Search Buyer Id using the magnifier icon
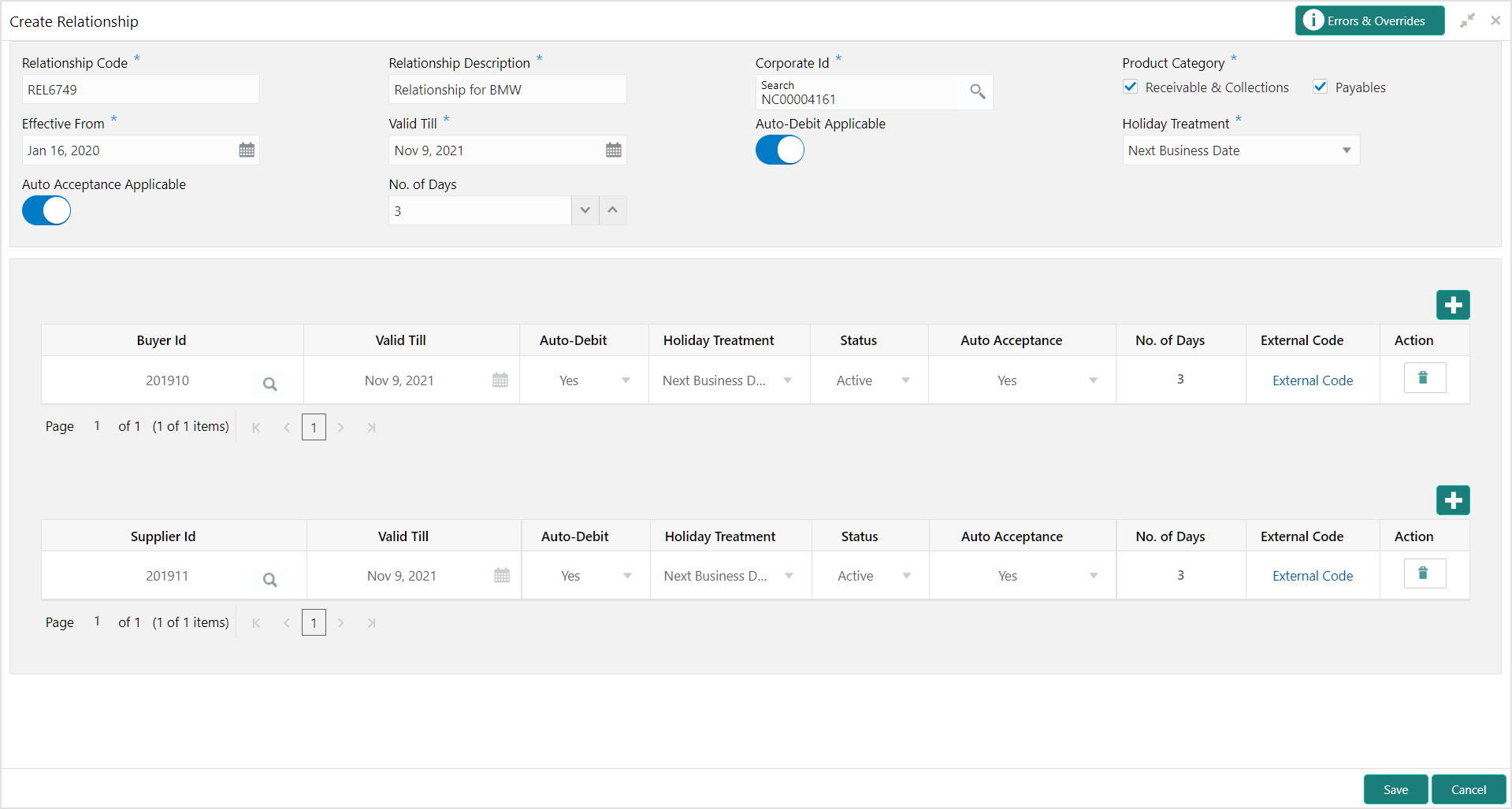The height and width of the screenshot is (809, 1512). tap(269, 384)
